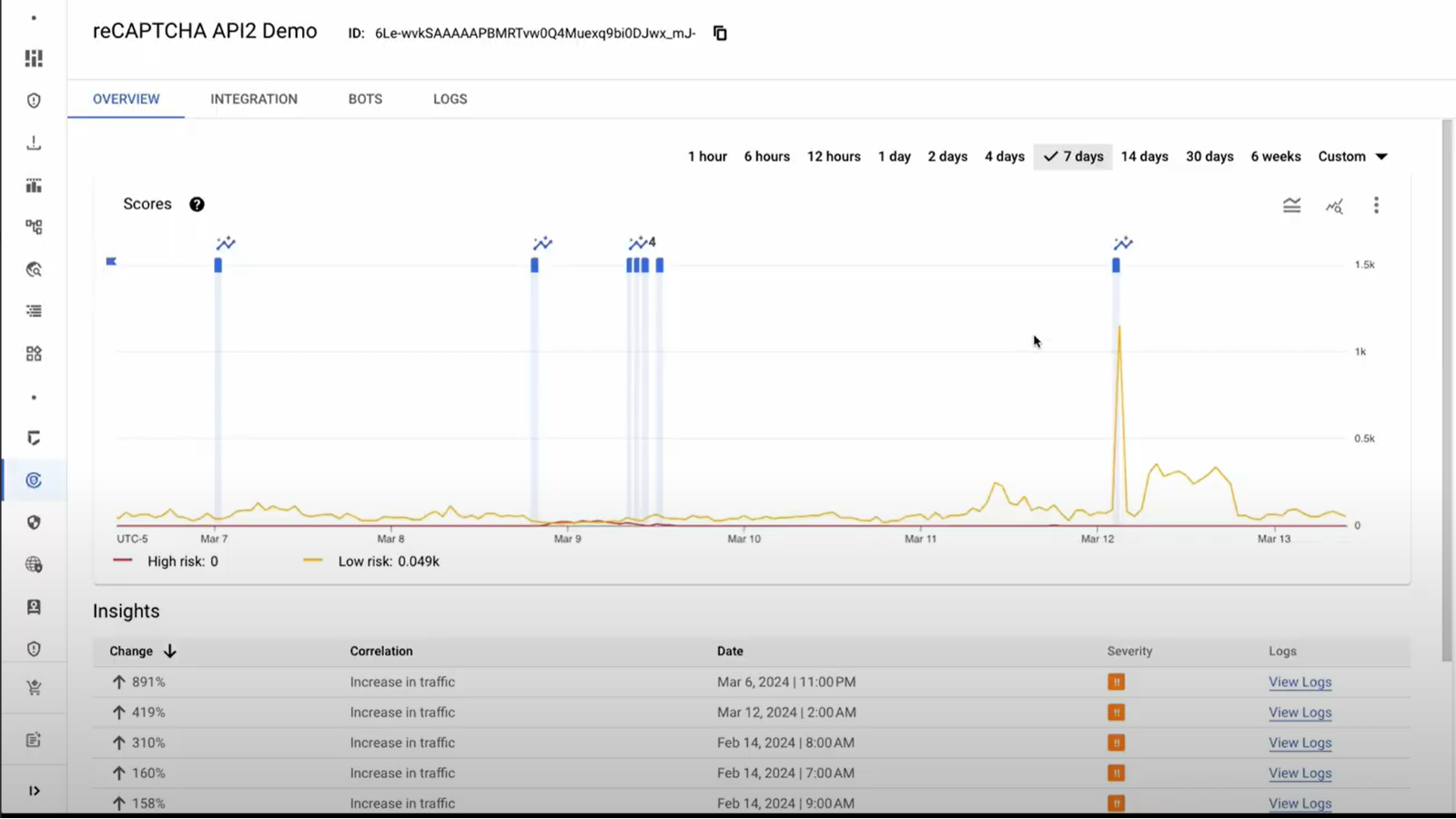Set time range to 6 weeks
The height and width of the screenshot is (819, 1456).
pos(1276,157)
